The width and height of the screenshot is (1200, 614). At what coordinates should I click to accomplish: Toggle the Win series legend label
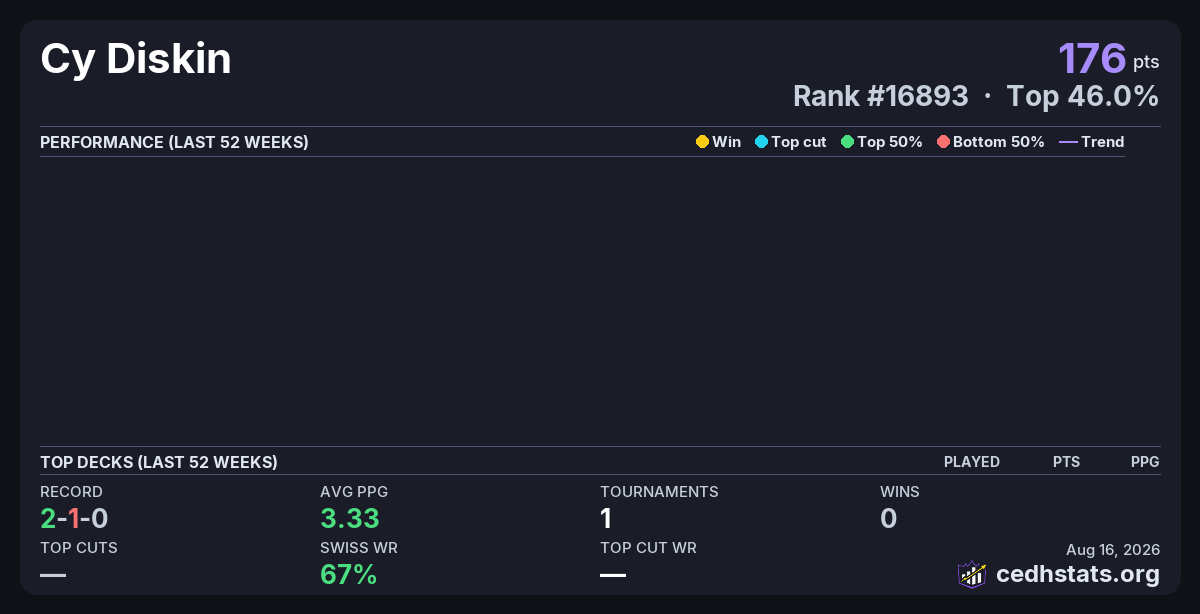727,142
